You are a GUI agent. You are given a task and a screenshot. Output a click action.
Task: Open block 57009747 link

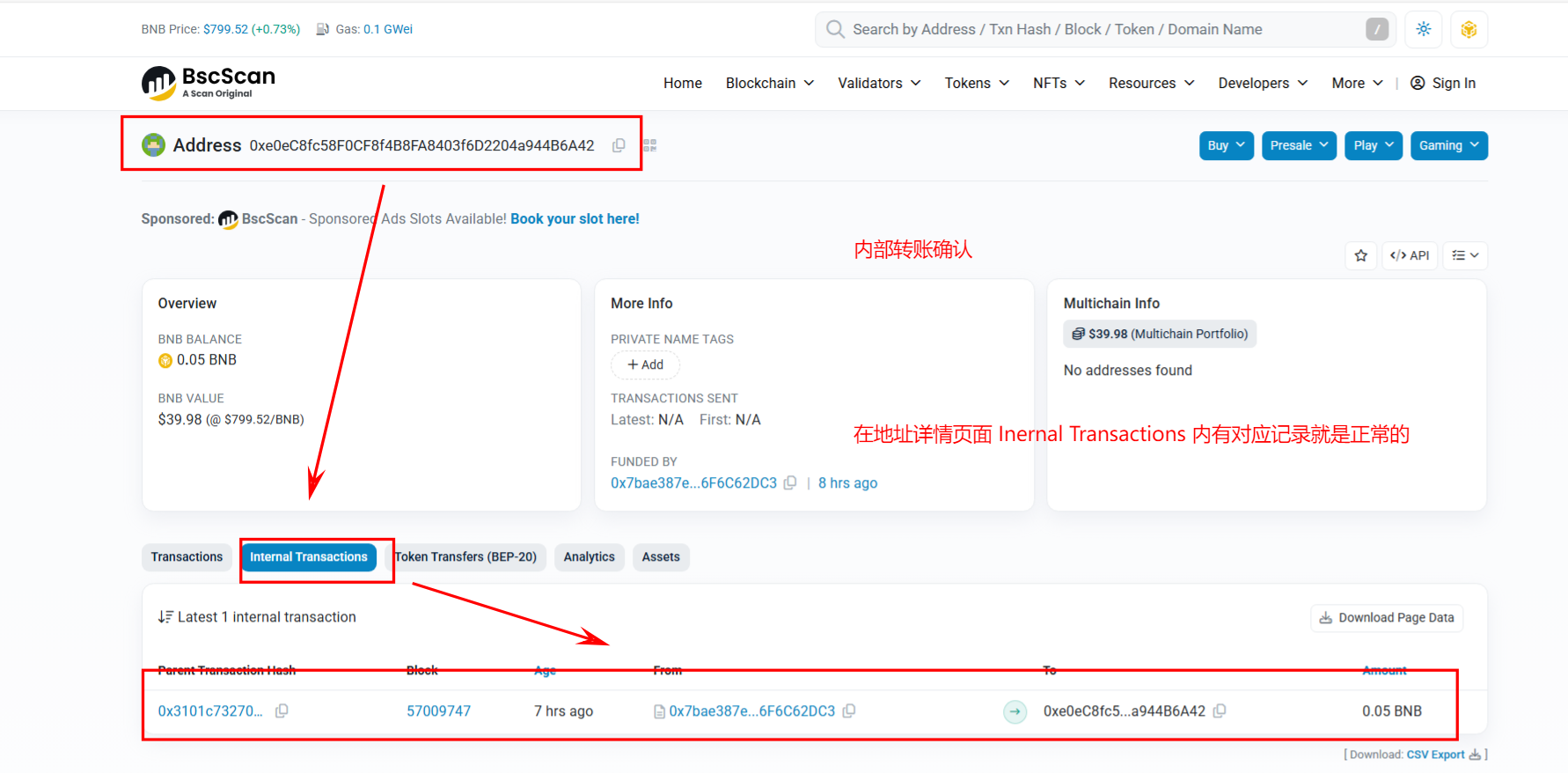tap(438, 710)
